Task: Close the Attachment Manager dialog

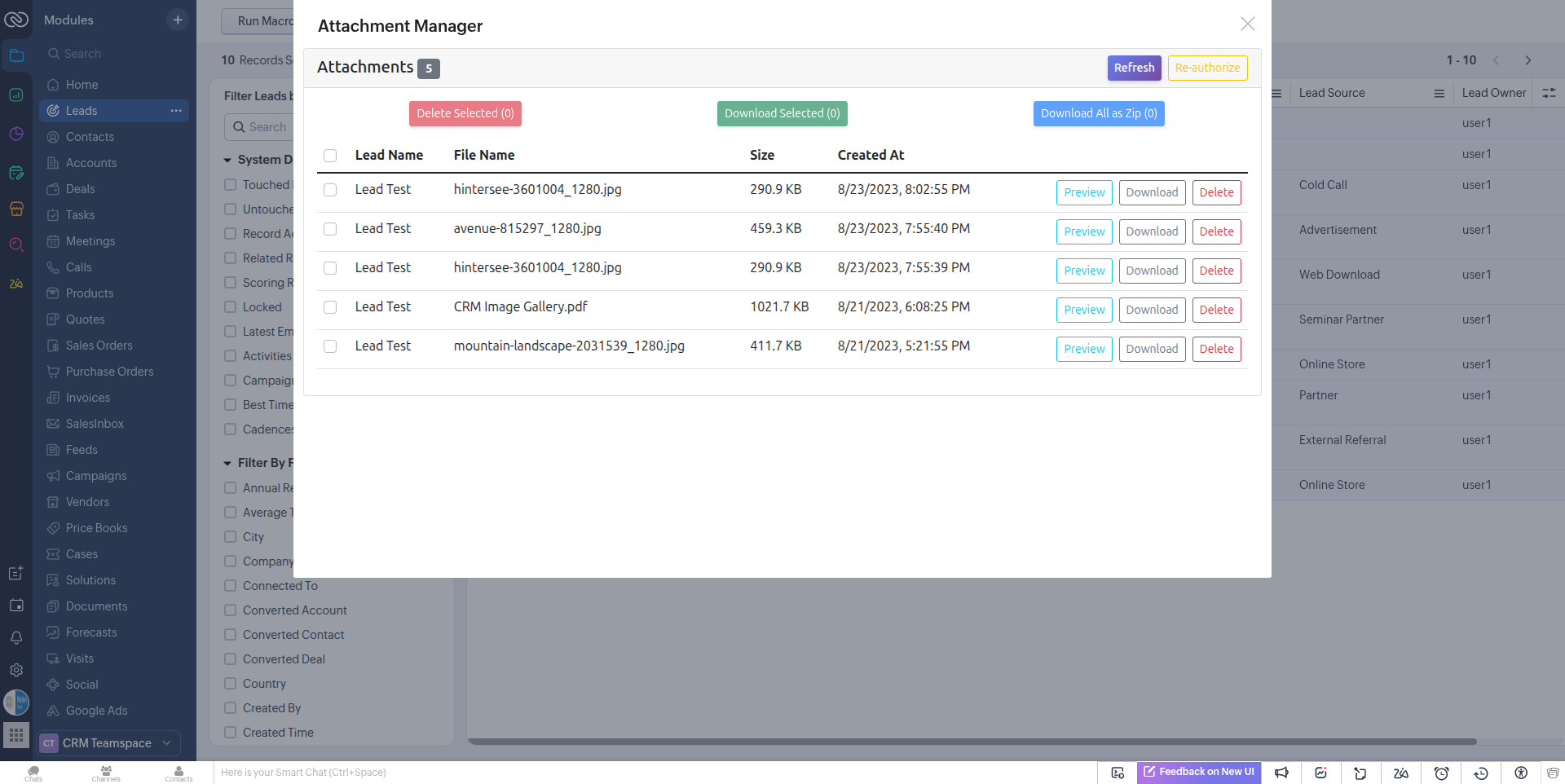Action: (x=1247, y=24)
